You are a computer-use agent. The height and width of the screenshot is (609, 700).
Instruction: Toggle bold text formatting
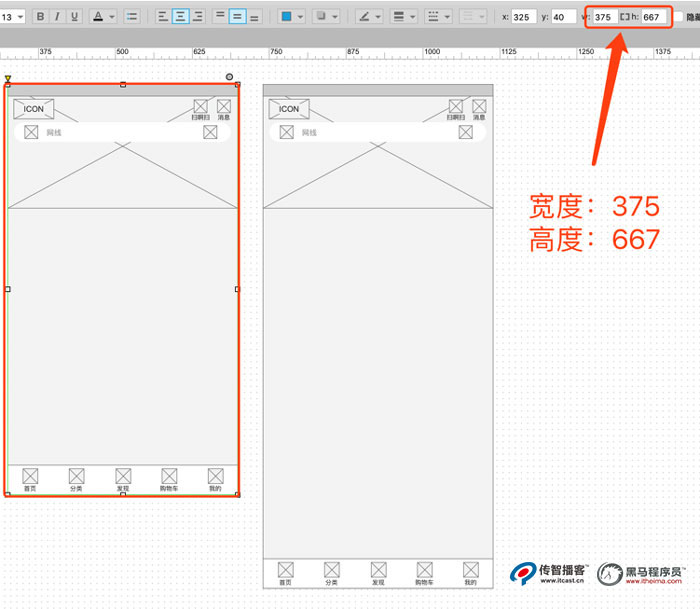point(40,17)
